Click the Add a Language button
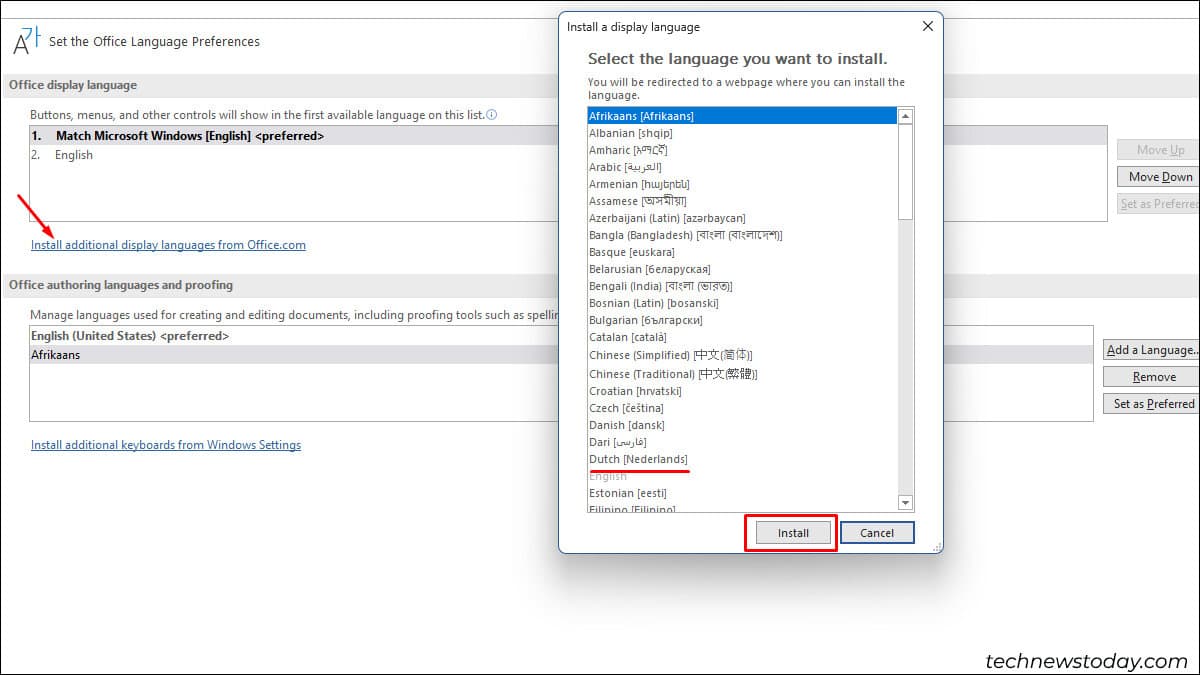 coord(1152,350)
